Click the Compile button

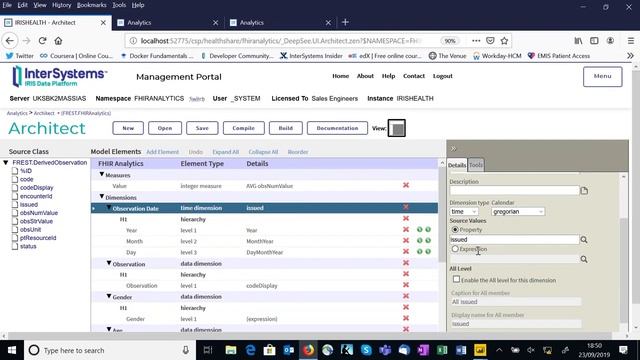244,128
